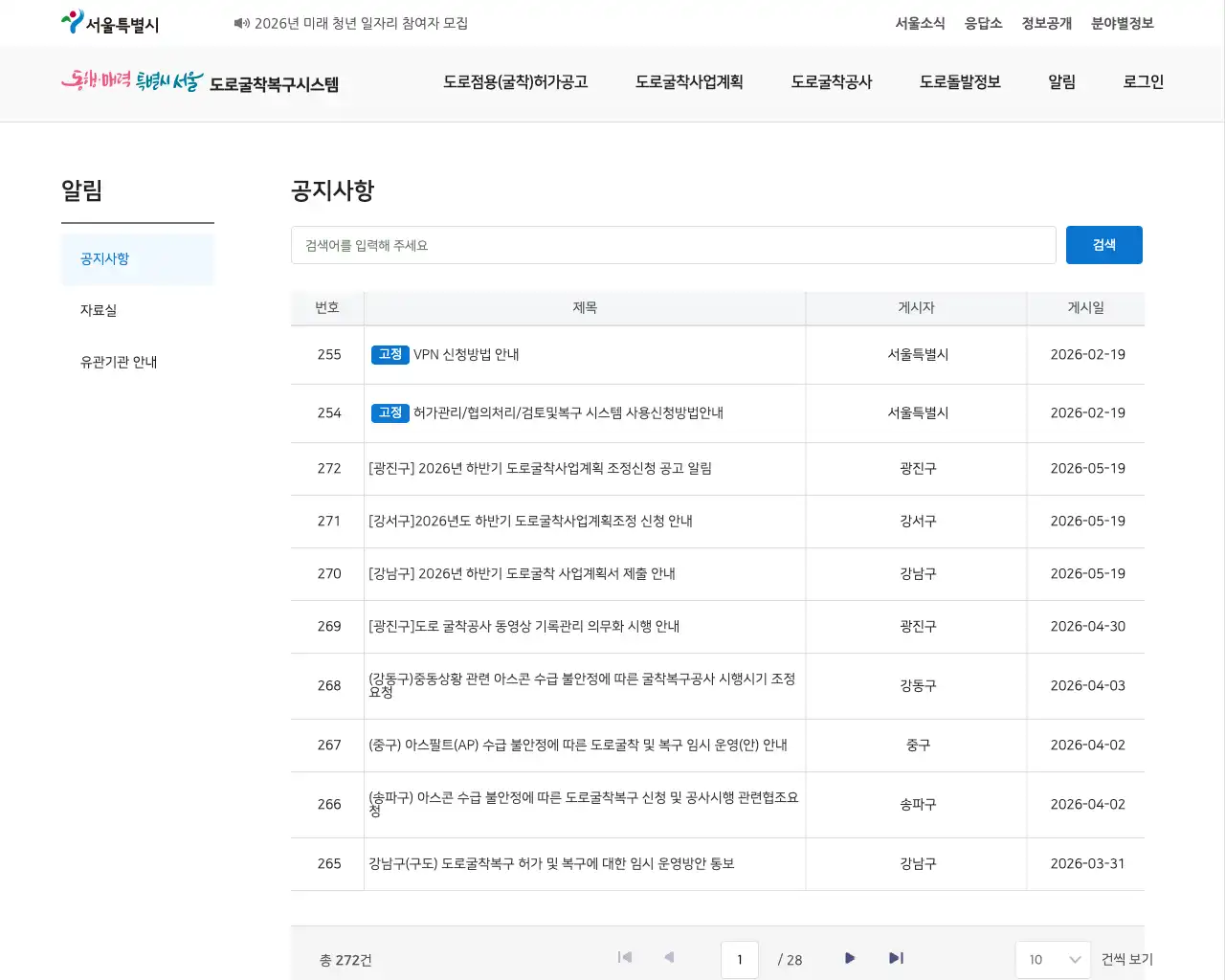Screen dimensions: 1225x980
Task: Click 송파구 in the poster column
Action: (918, 804)
